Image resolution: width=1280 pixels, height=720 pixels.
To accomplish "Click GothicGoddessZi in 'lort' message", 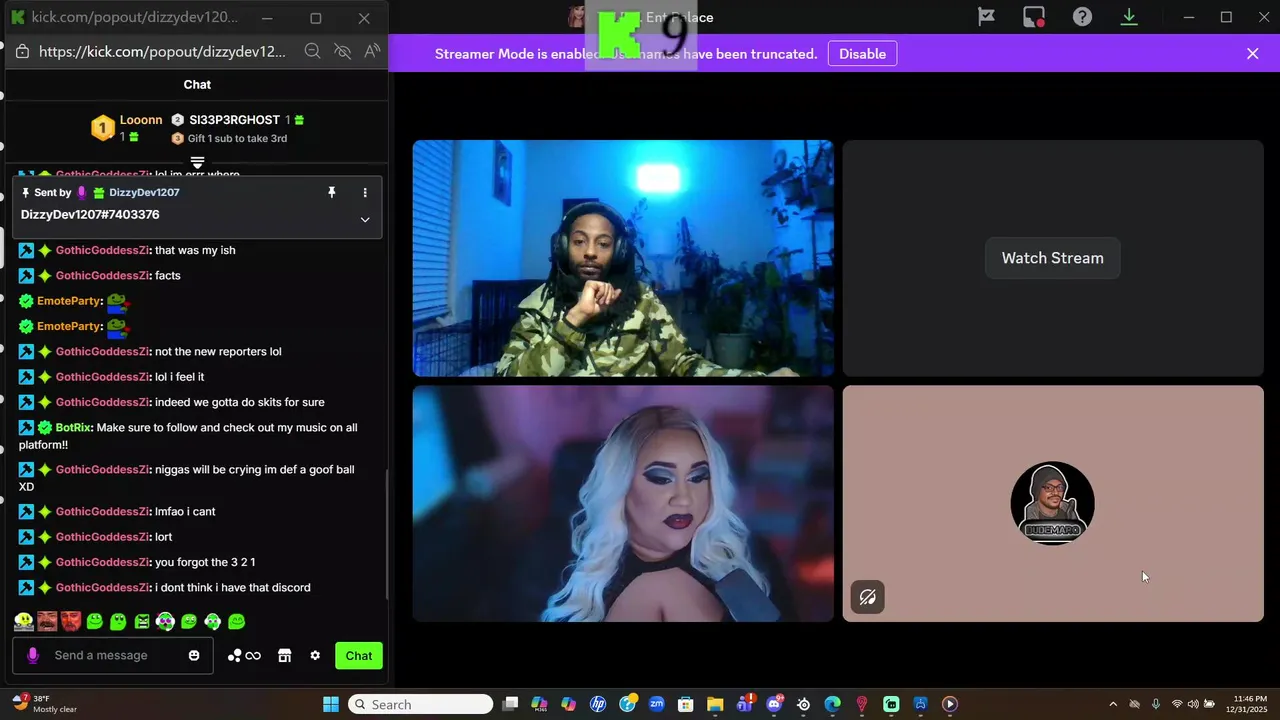I will click(103, 537).
